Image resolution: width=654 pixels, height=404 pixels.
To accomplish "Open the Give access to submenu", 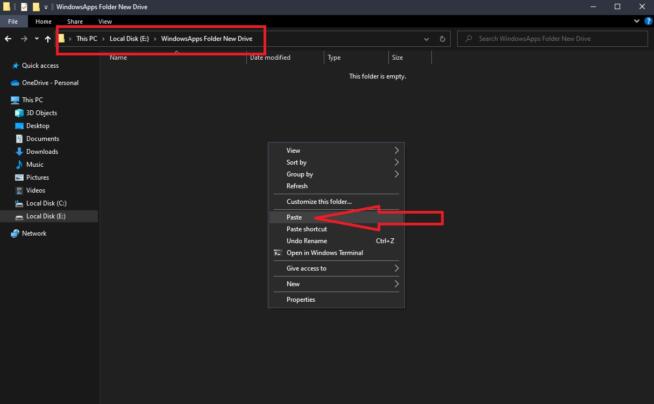I will pos(336,268).
